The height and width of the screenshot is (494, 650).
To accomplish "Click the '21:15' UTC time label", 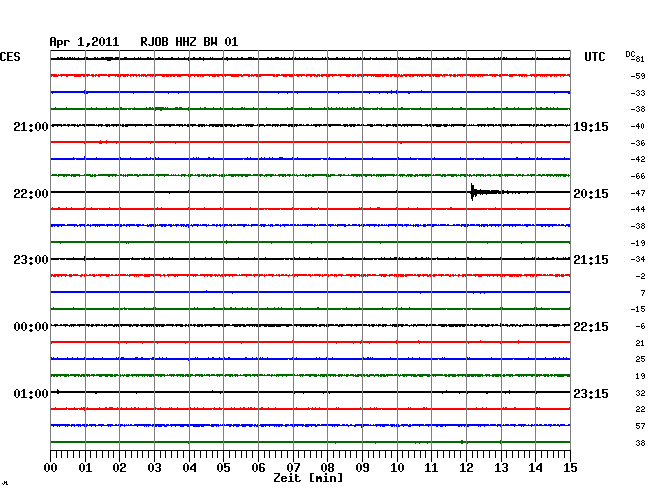I will point(591,260).
